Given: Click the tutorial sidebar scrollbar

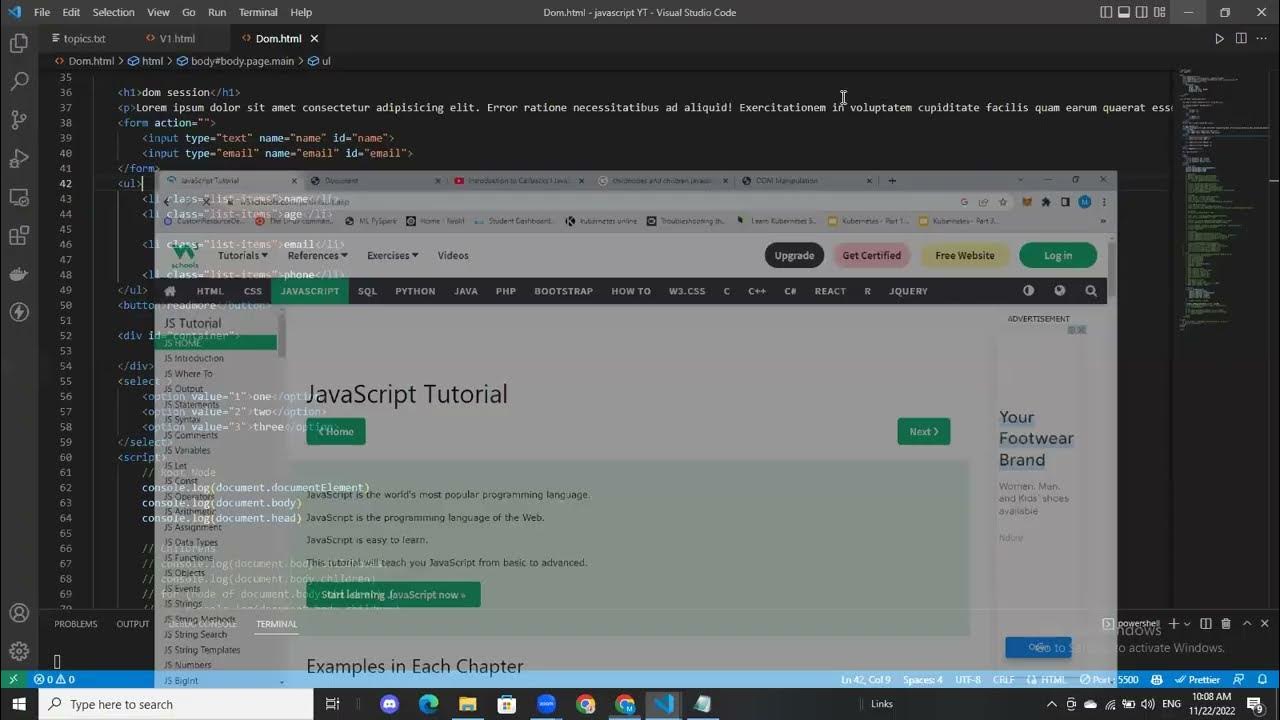Looking at the screenshot, I should click(282, 335).
